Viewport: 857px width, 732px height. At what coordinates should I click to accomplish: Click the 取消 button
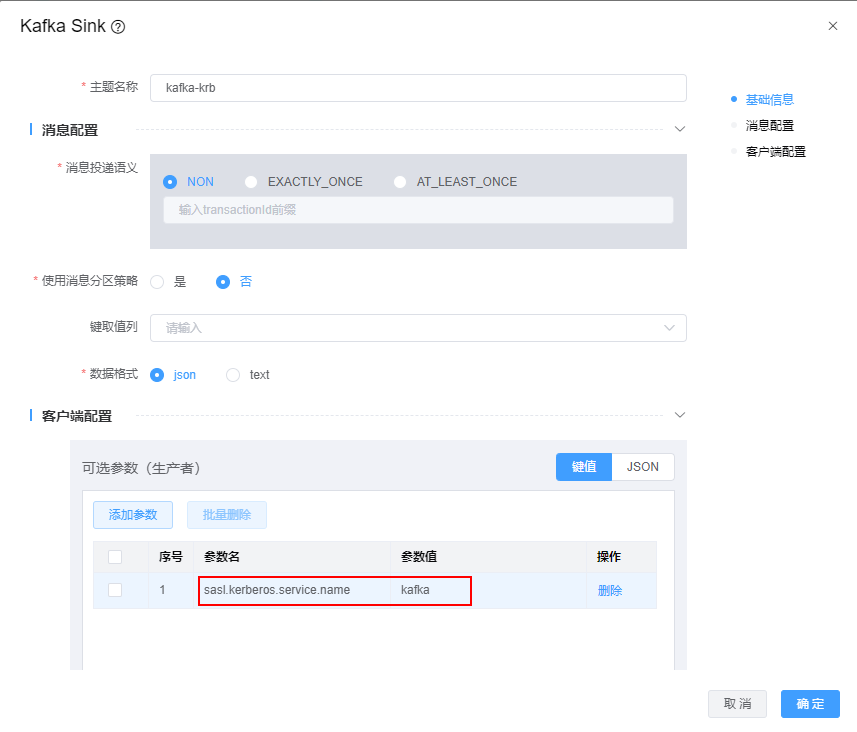(737, 704)
